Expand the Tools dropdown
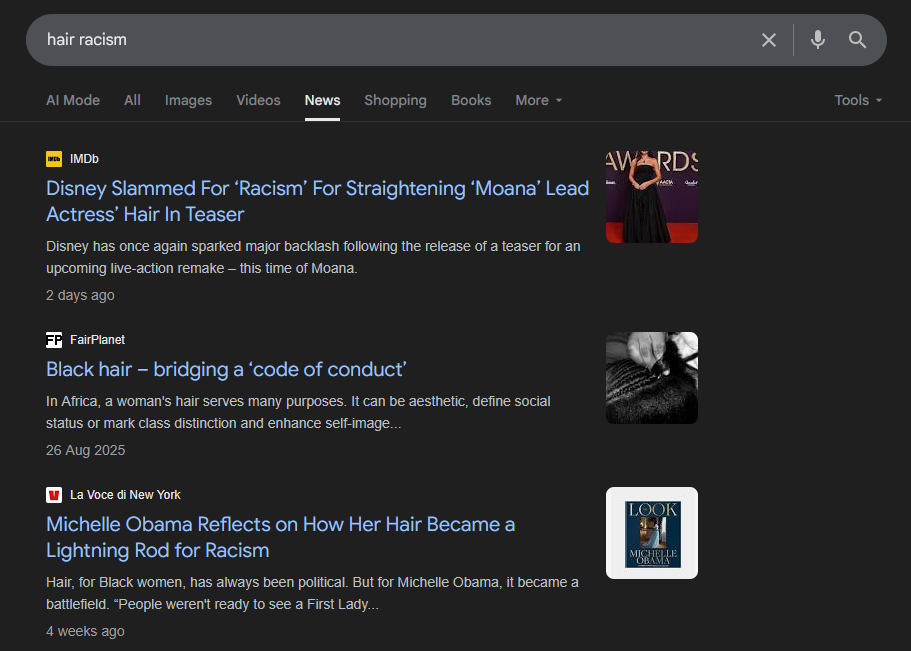The width and height of the screenshot is (911, 651). tap(858, 100)
